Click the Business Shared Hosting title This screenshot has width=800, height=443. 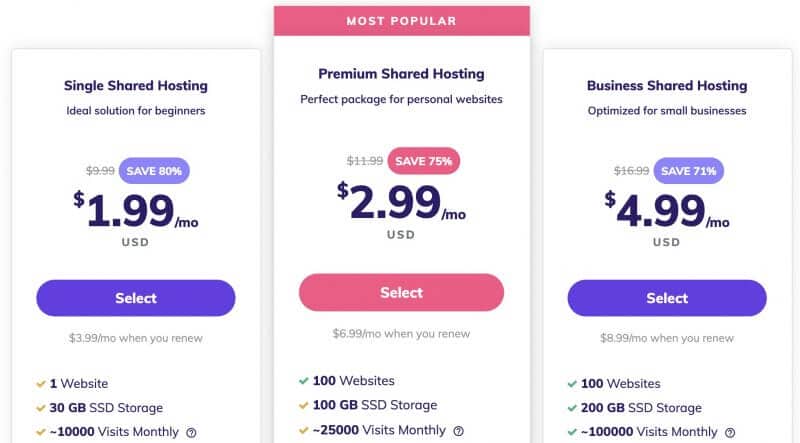(x=667, y=86)
